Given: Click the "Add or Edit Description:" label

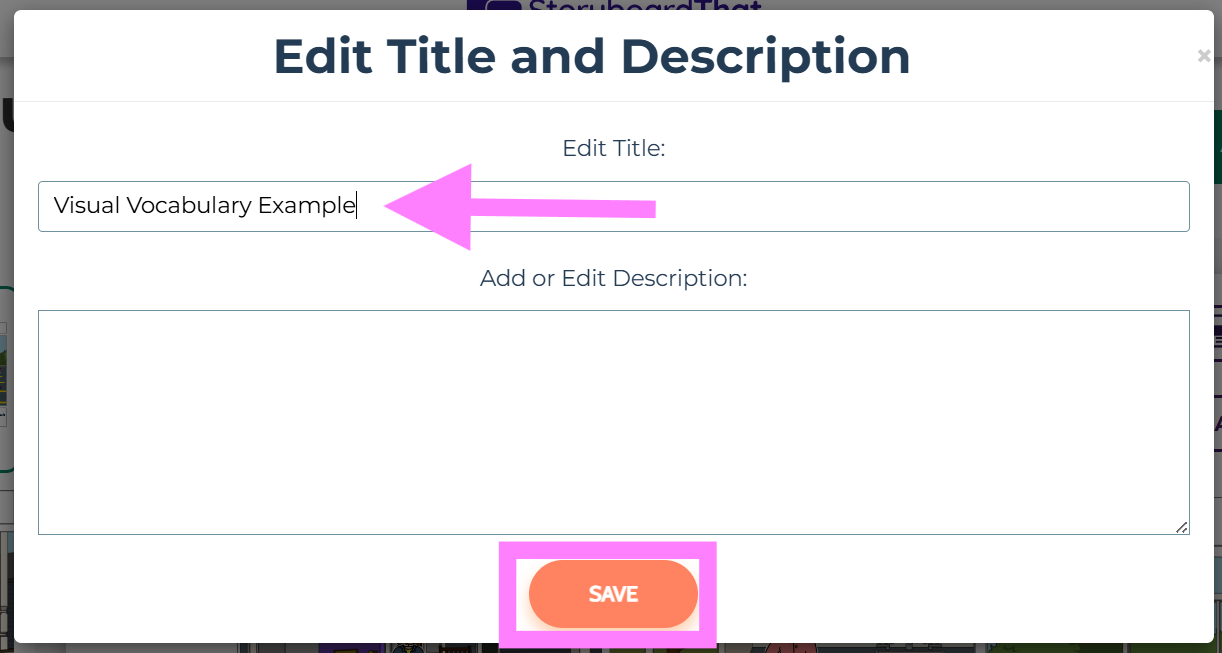Looking at the screenshot, I should coord(613,278).
